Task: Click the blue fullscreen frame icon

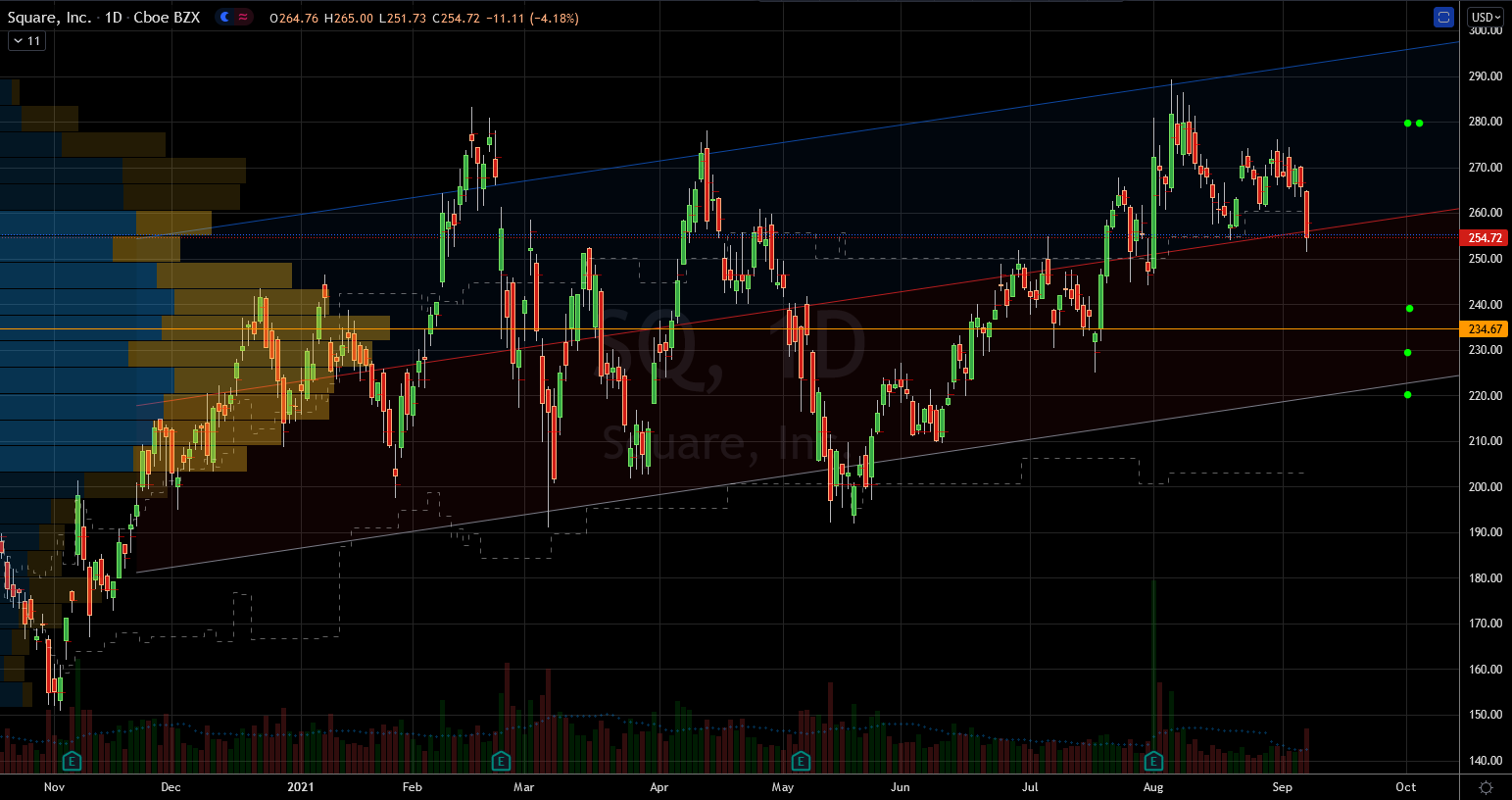Action: tap(1442, 17)
